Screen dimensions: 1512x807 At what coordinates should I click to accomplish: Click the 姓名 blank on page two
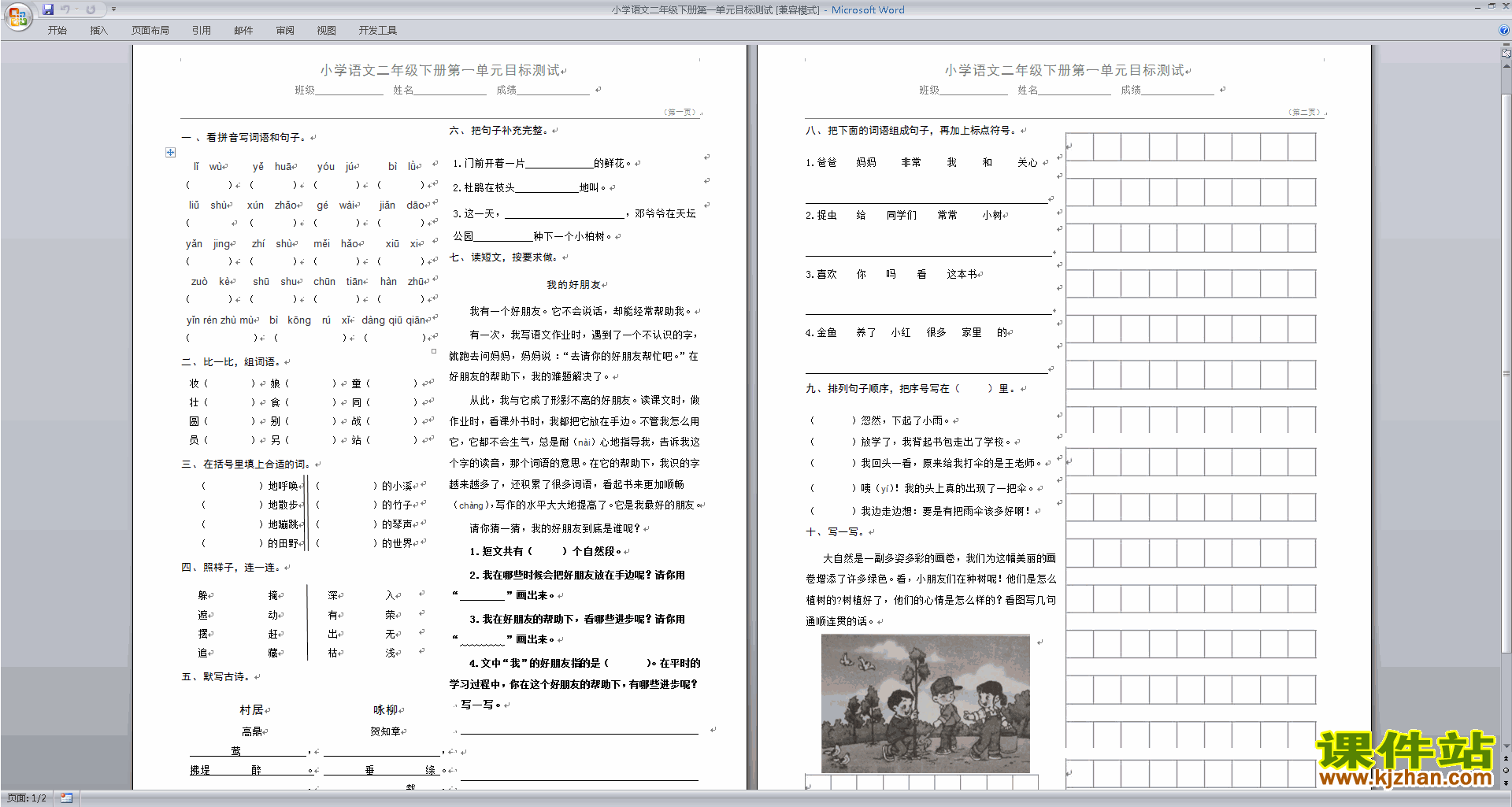pos(1074,91)
